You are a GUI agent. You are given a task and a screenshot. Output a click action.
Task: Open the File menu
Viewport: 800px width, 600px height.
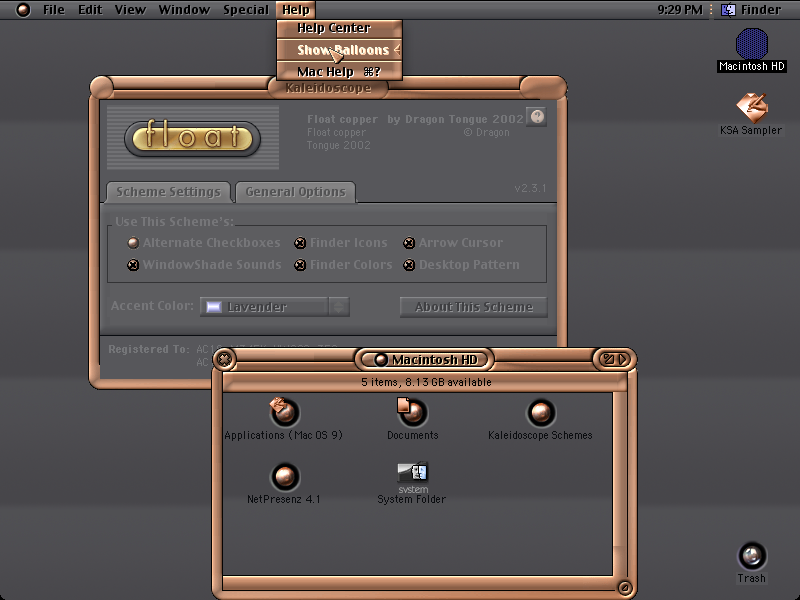click(x=54, y=10)
